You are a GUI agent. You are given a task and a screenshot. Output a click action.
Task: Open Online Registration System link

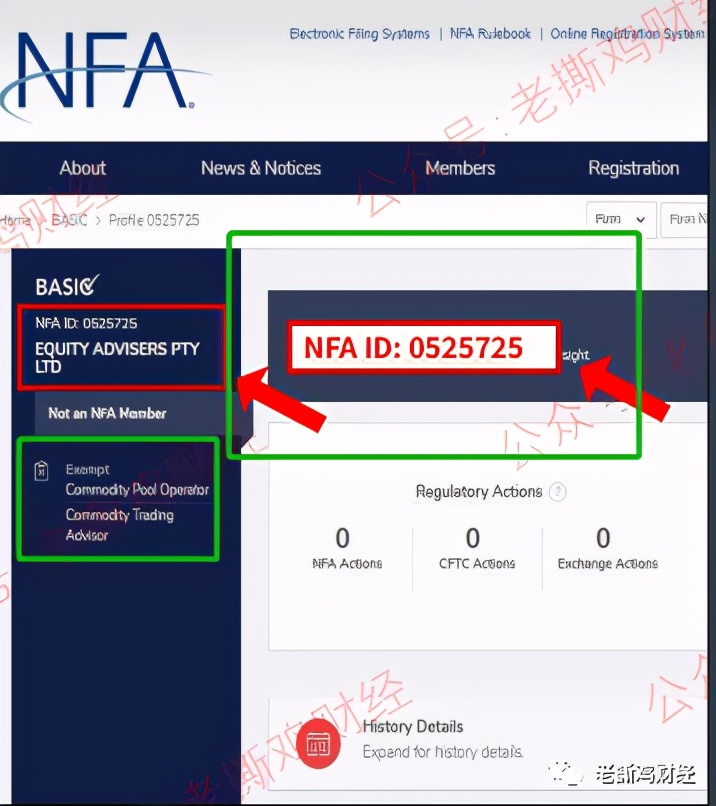(x=627, y=34)
